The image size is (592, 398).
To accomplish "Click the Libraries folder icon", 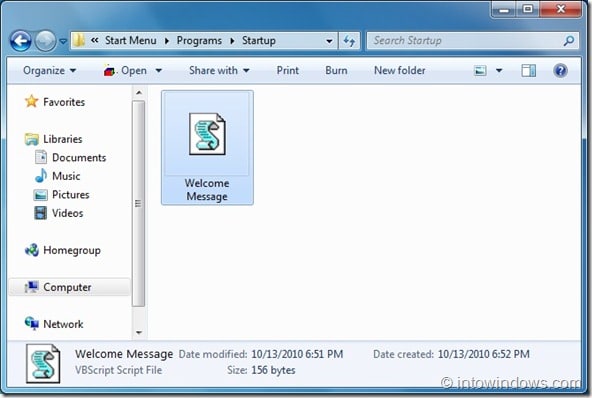I will 32,139.
